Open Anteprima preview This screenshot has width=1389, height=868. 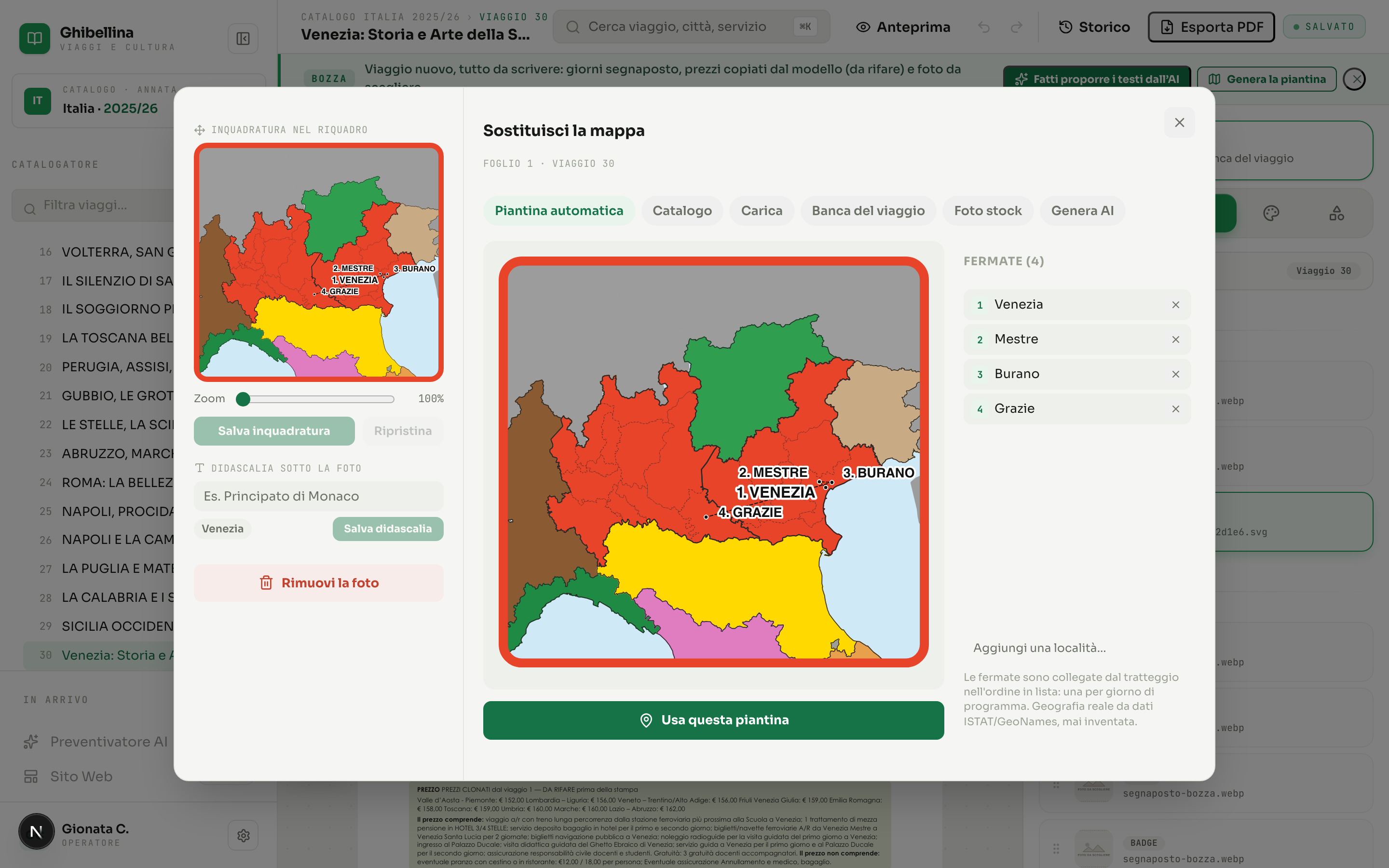point(903,27)
